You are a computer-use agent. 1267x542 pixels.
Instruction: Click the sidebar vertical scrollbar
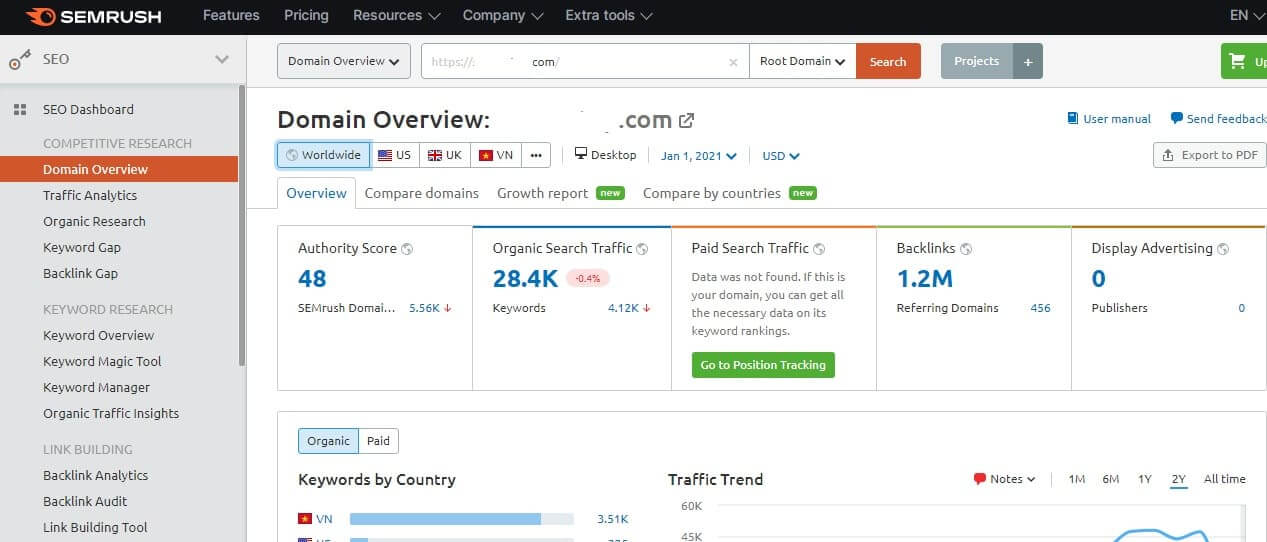point(242,225)
